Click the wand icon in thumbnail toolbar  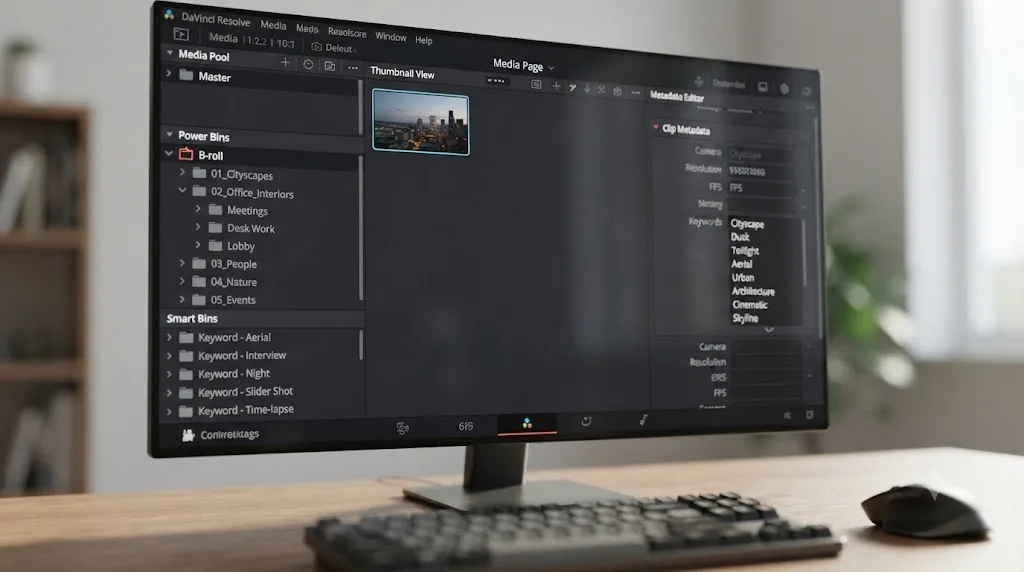point(572,87)
